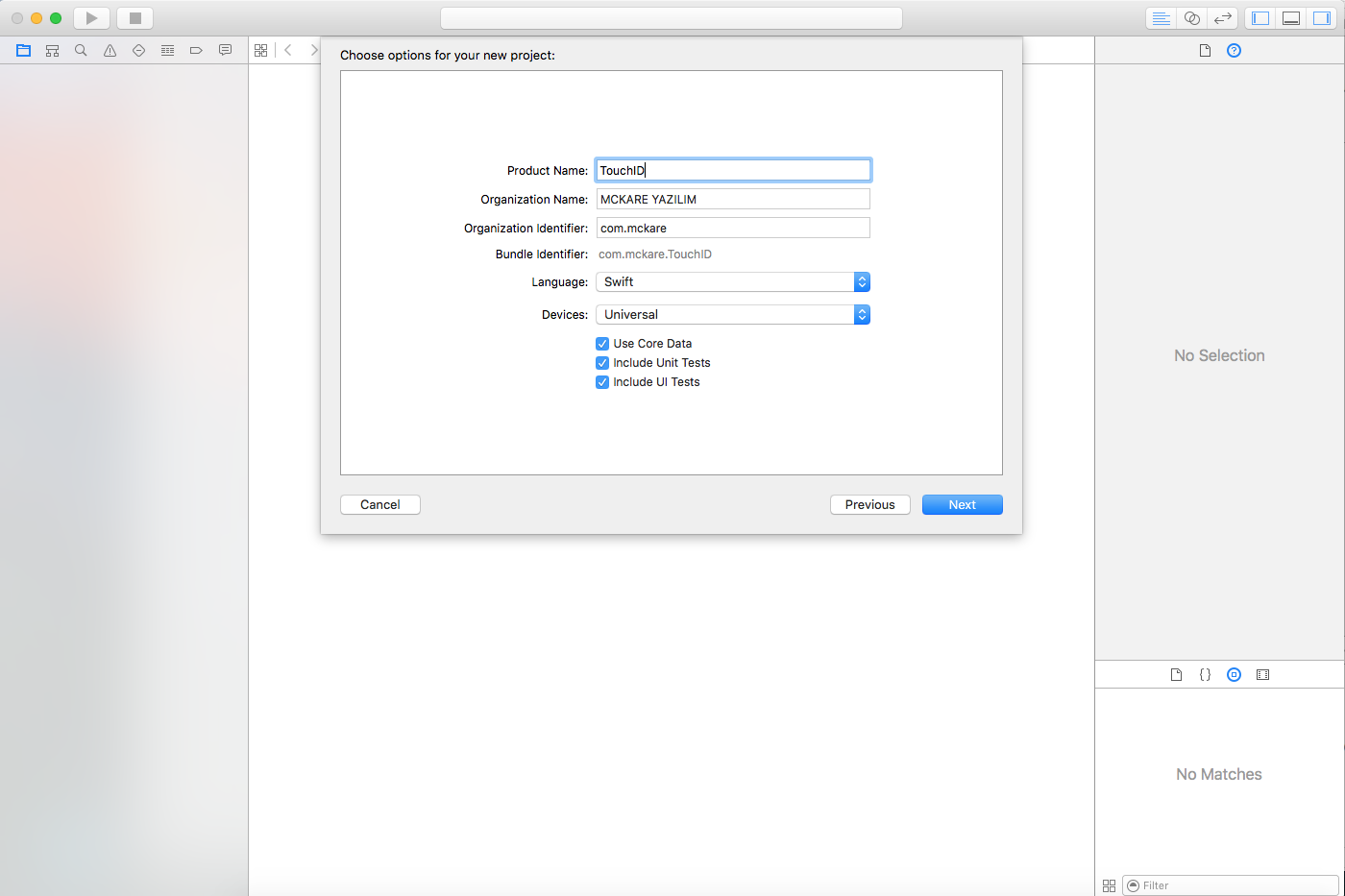
Task: Open the Project navigator (folder icon)
Action: (23, 50)
